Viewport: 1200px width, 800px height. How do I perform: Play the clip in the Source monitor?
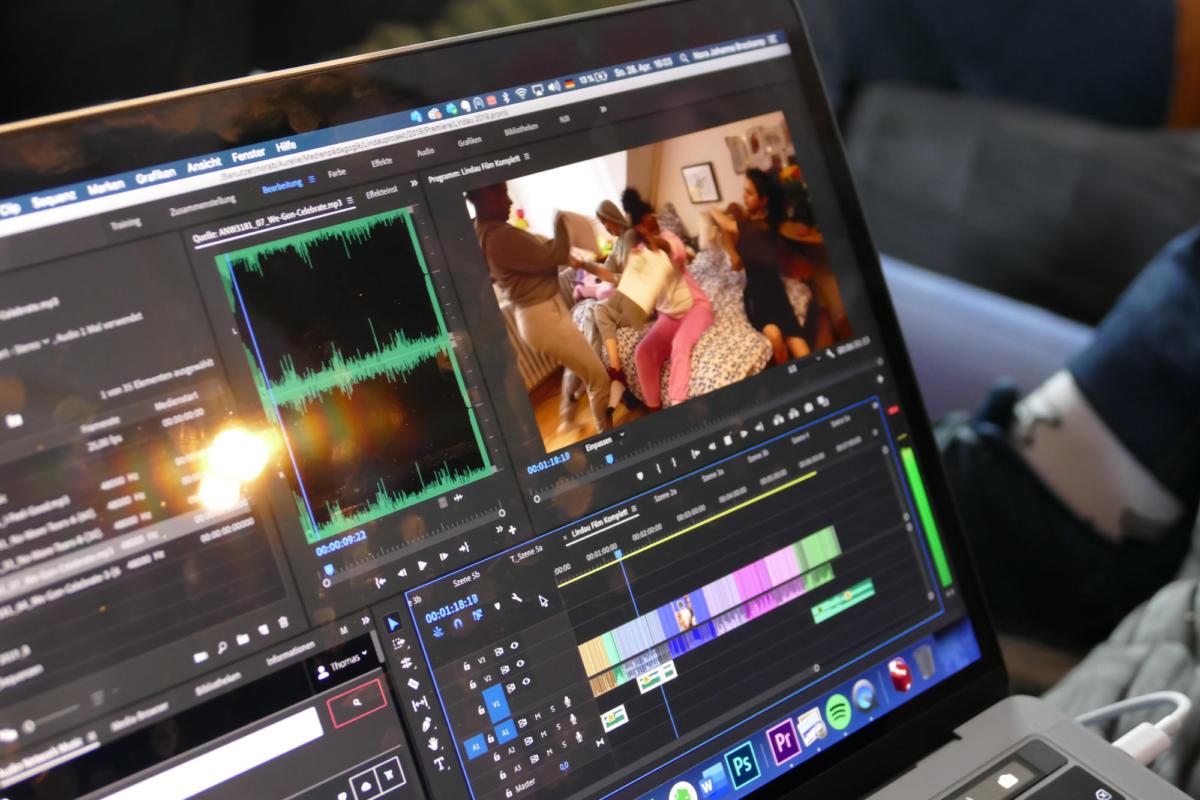422,565
